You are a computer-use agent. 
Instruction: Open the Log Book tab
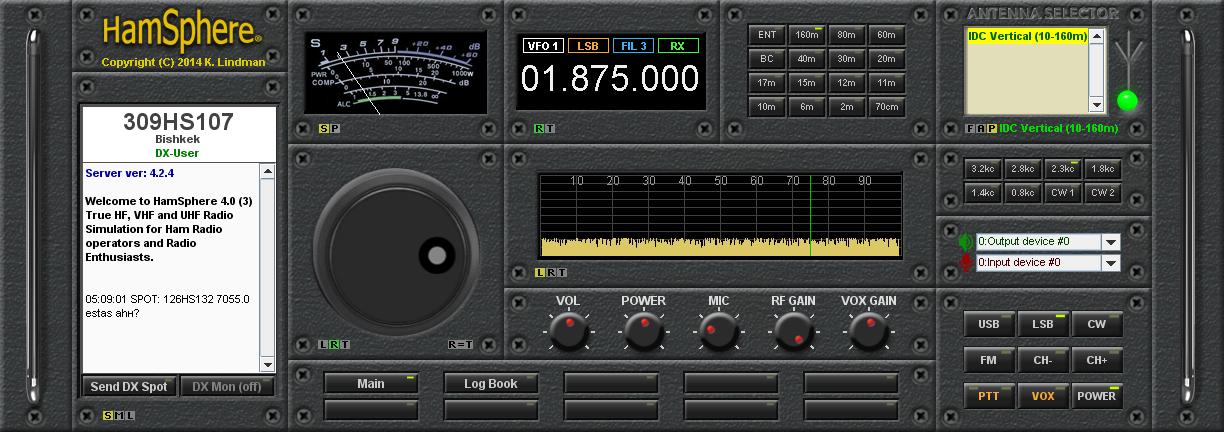pos(491,384)
